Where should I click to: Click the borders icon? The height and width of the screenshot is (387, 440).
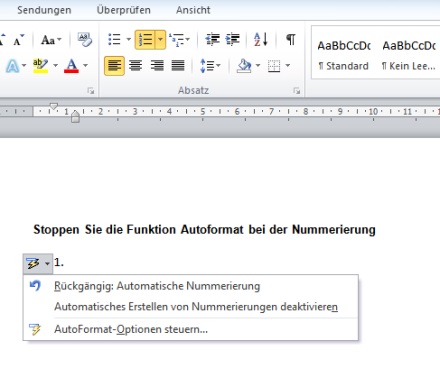coord(274,66)
